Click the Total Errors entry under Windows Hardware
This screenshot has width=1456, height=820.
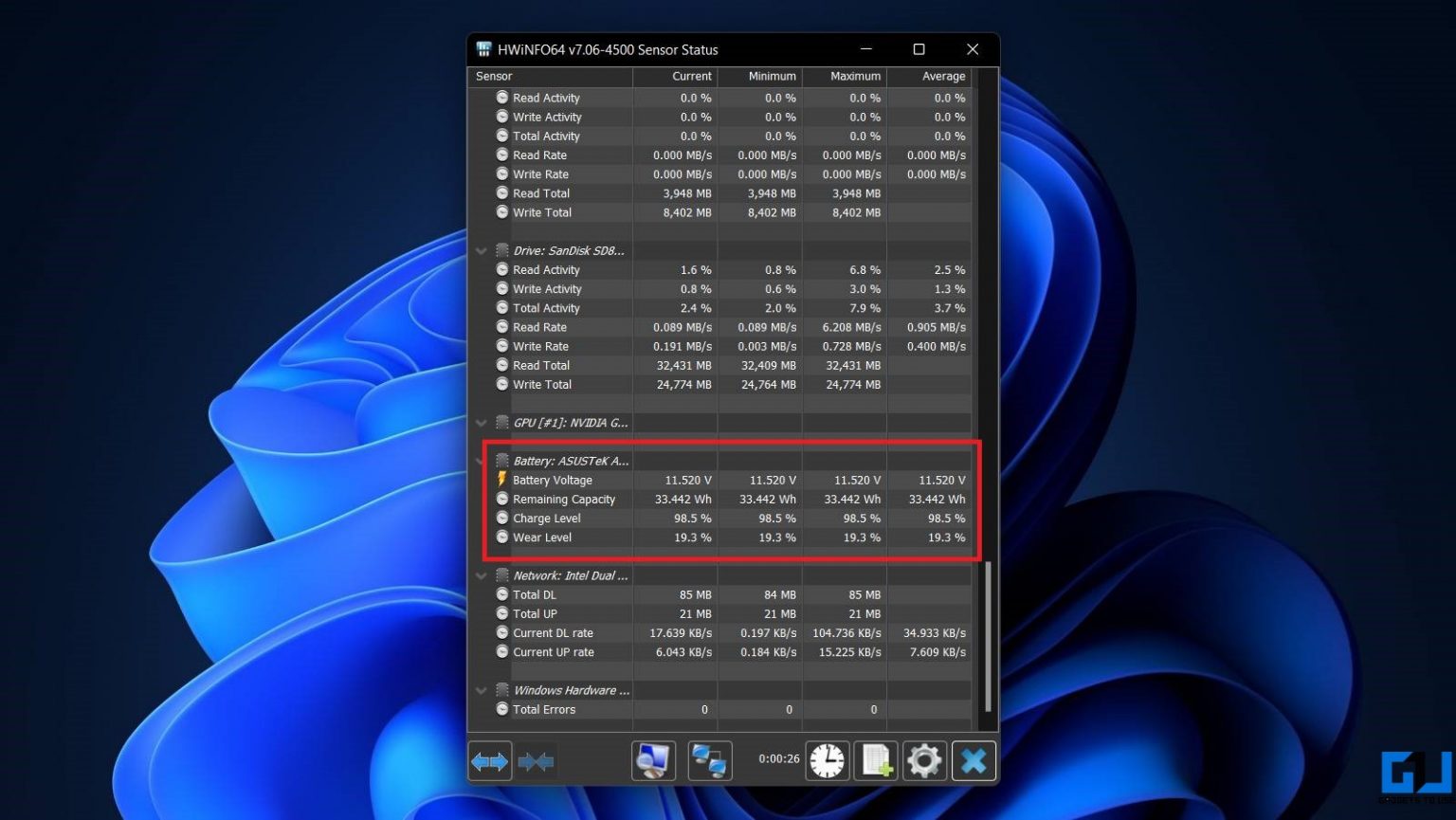(544, 709)
